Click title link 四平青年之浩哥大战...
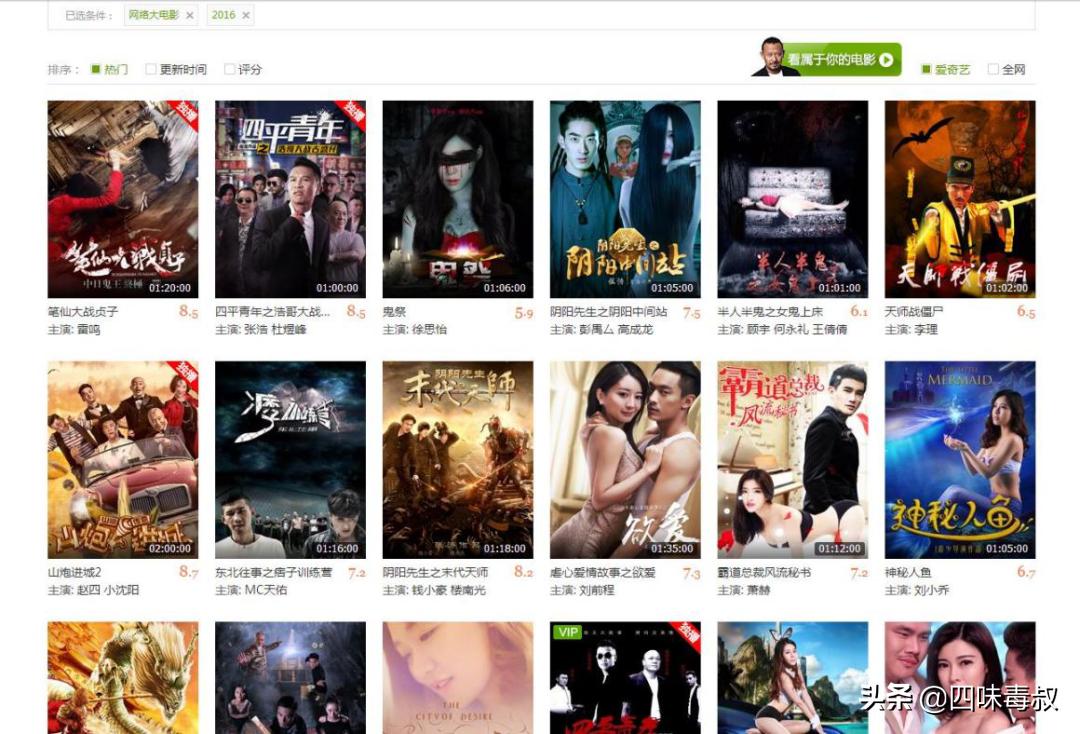The height and width of the screenshot is (734, 1080). (x=273, y=312)
